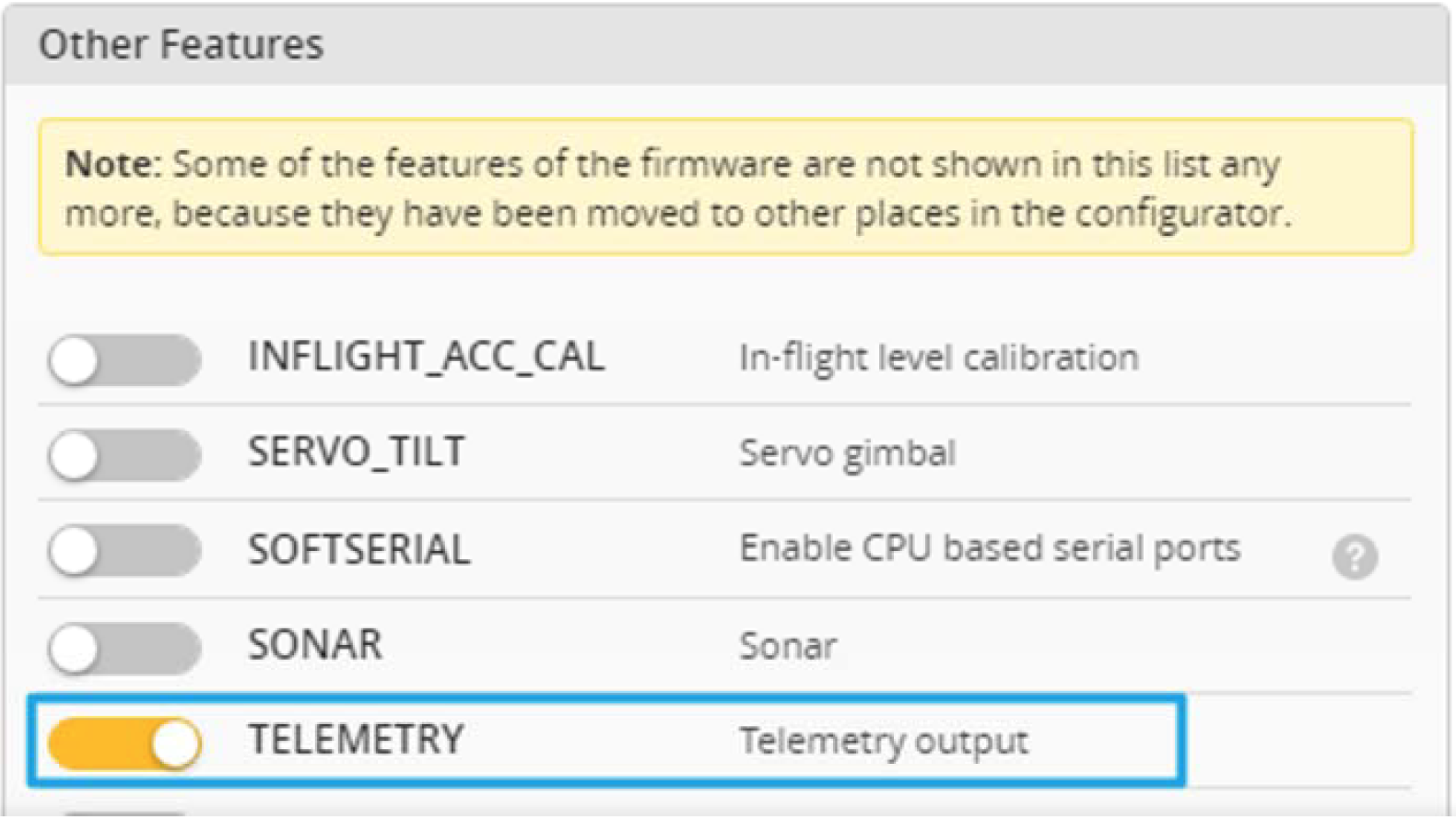Disable the orange TELEMETRY toggle

coord(124,744)
